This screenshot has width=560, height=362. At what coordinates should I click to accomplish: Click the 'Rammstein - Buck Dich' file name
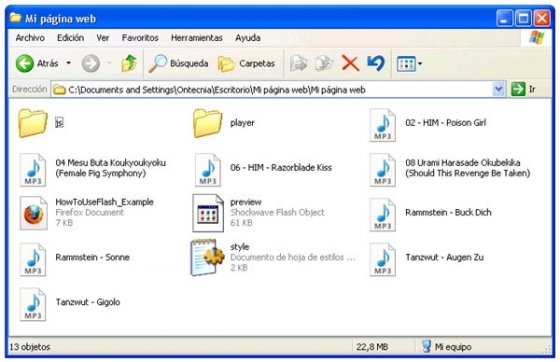tap(448, 212)
